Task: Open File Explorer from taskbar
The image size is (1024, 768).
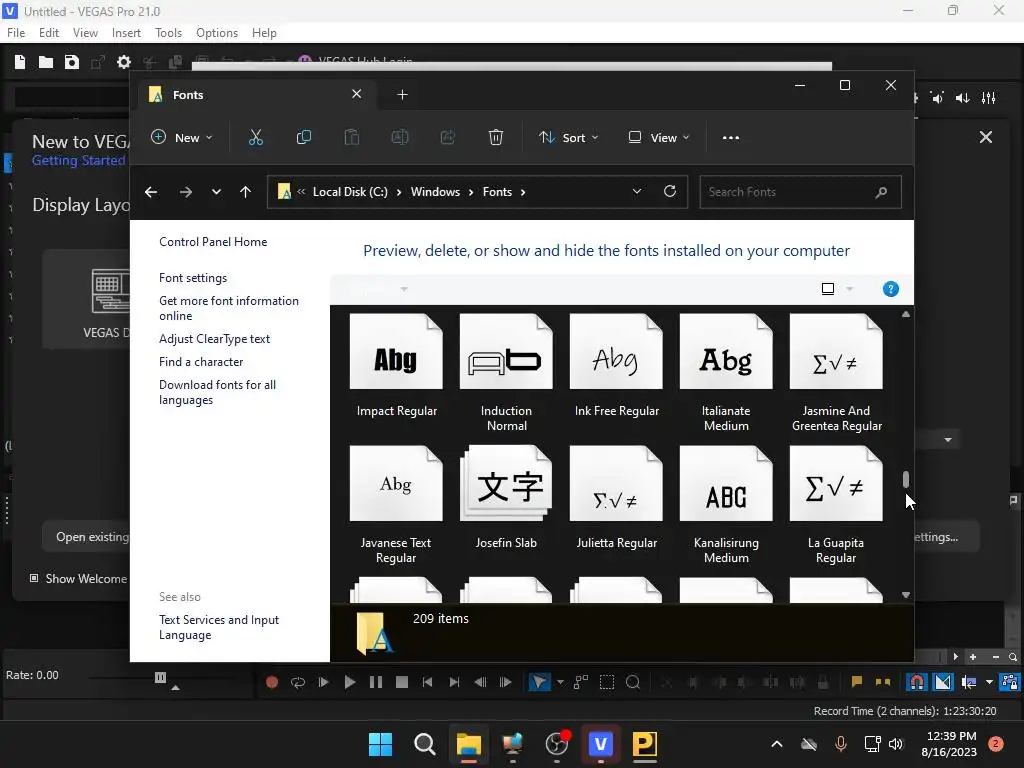Action: click(468, 744)
